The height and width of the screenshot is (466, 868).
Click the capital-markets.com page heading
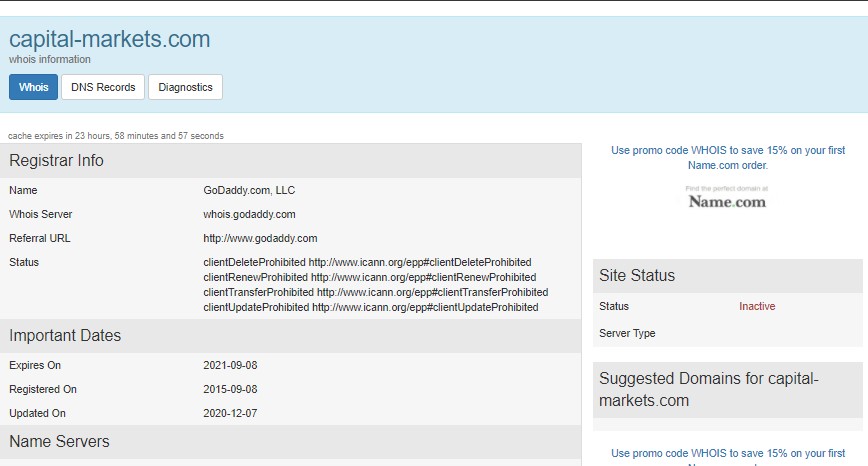[110, 39]
